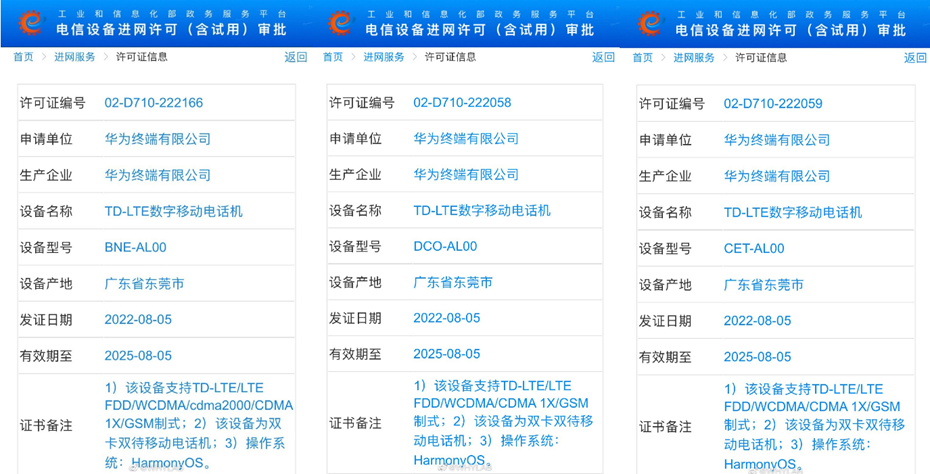This screenshot has height=474, width=930.
Task: Click 返回 on the DCO-AL00 license page
Action: tap(603, 57)
